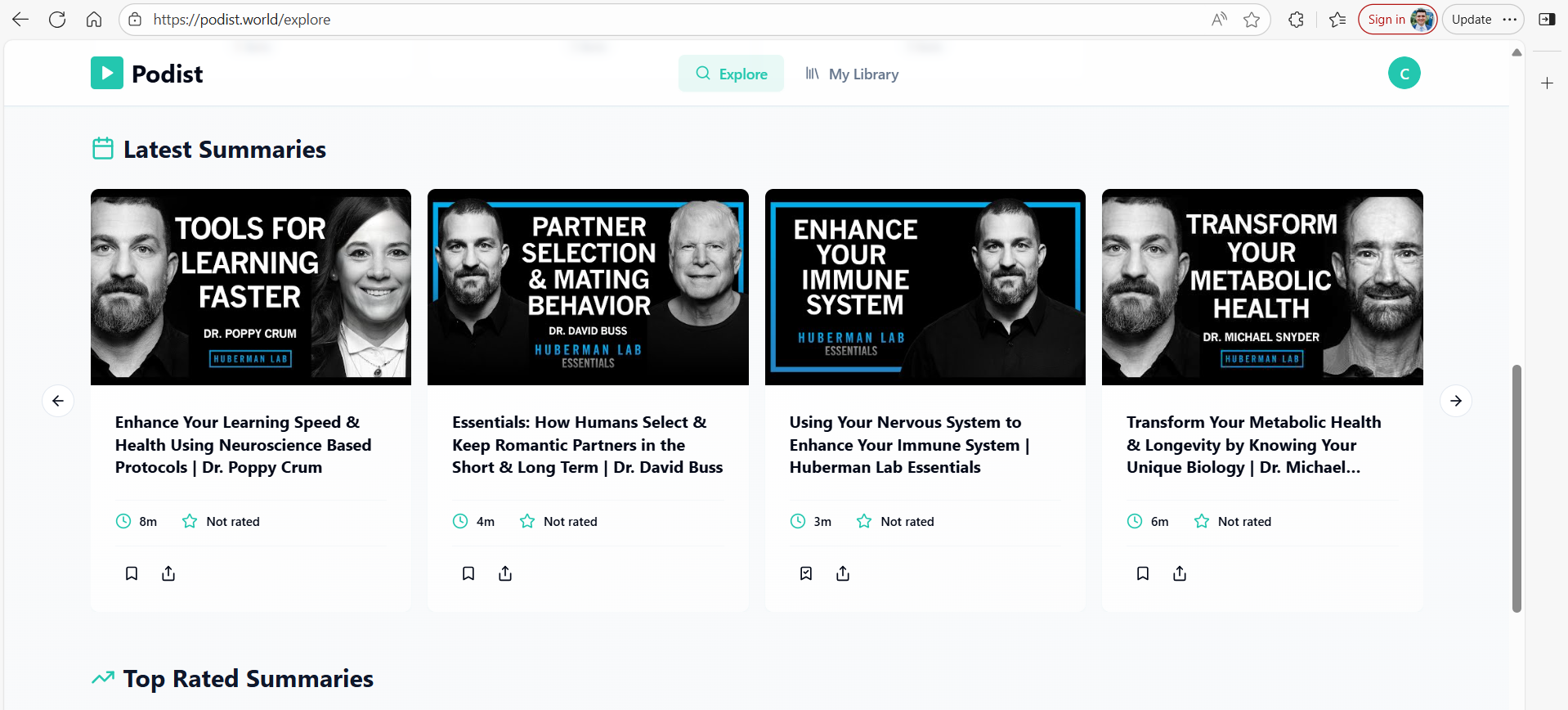Click the Podist logo icon
Image resolution: width=1568 pixels, height=710 pixels.
coord(107,73)
